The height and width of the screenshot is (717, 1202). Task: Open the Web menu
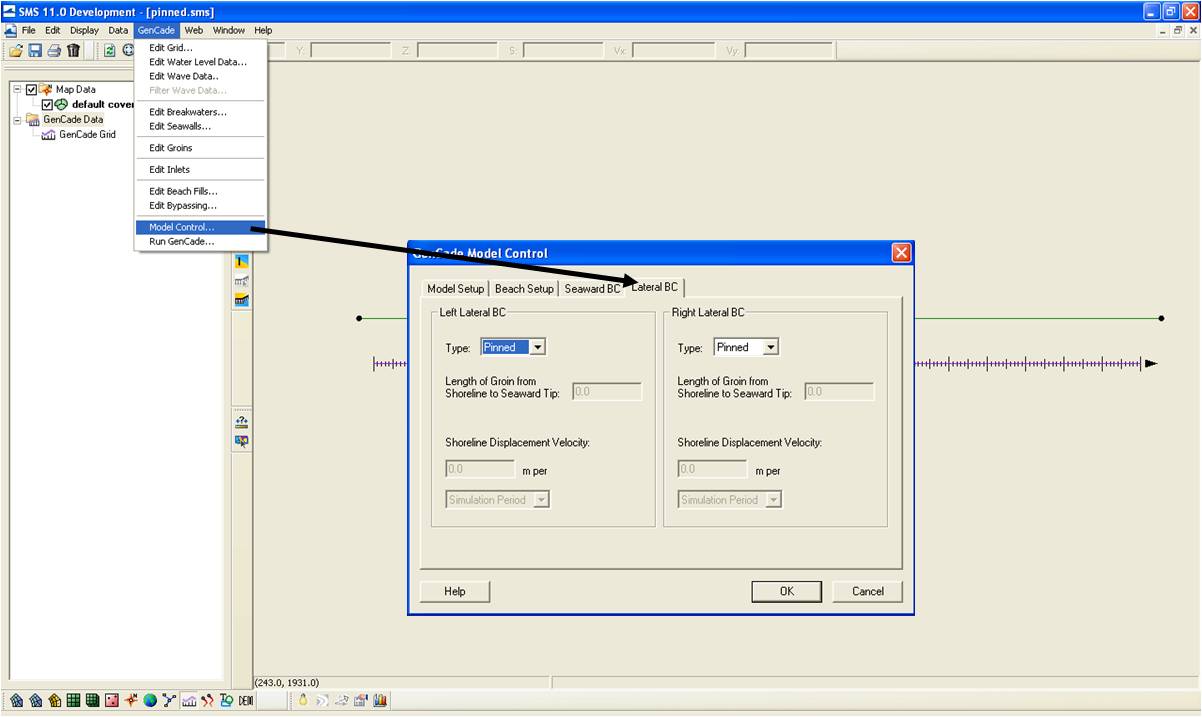pos(193,30)
